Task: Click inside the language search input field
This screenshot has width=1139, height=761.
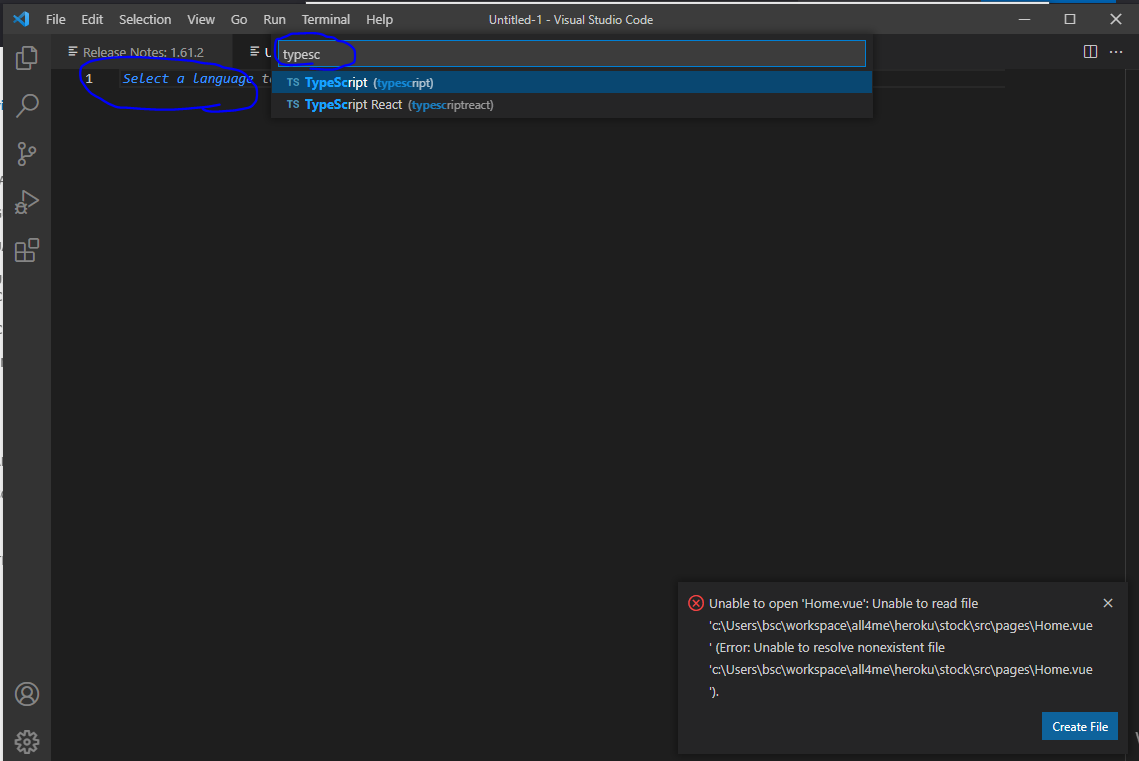Action: [570, 53]
